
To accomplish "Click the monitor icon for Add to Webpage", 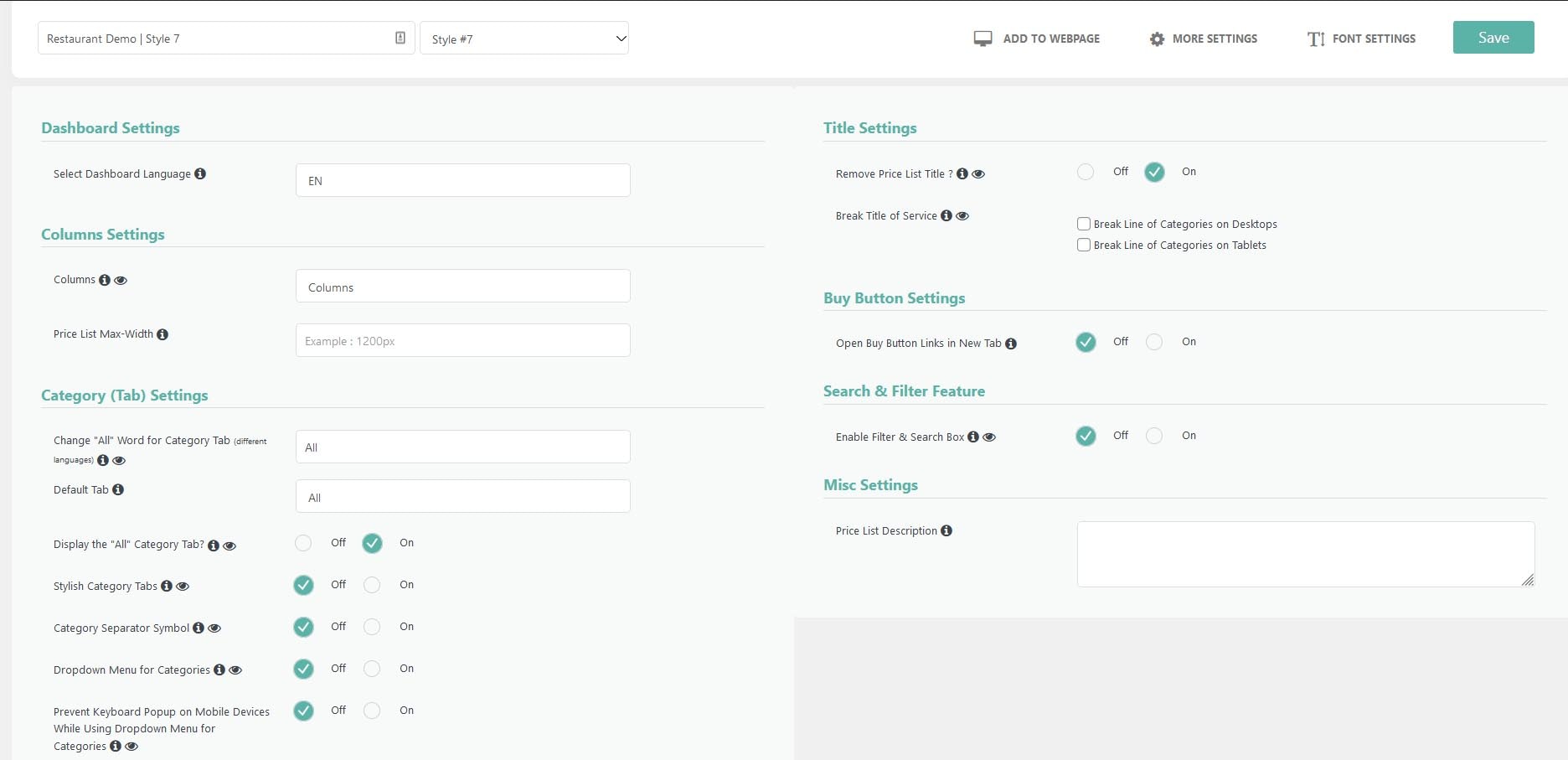I will click(983, 39).
